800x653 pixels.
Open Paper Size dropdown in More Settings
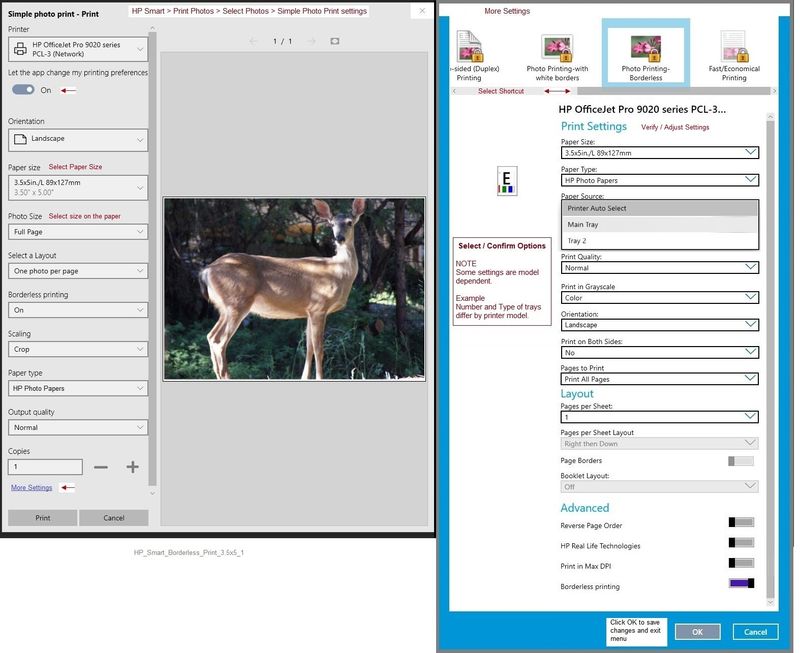click(660, 153)
